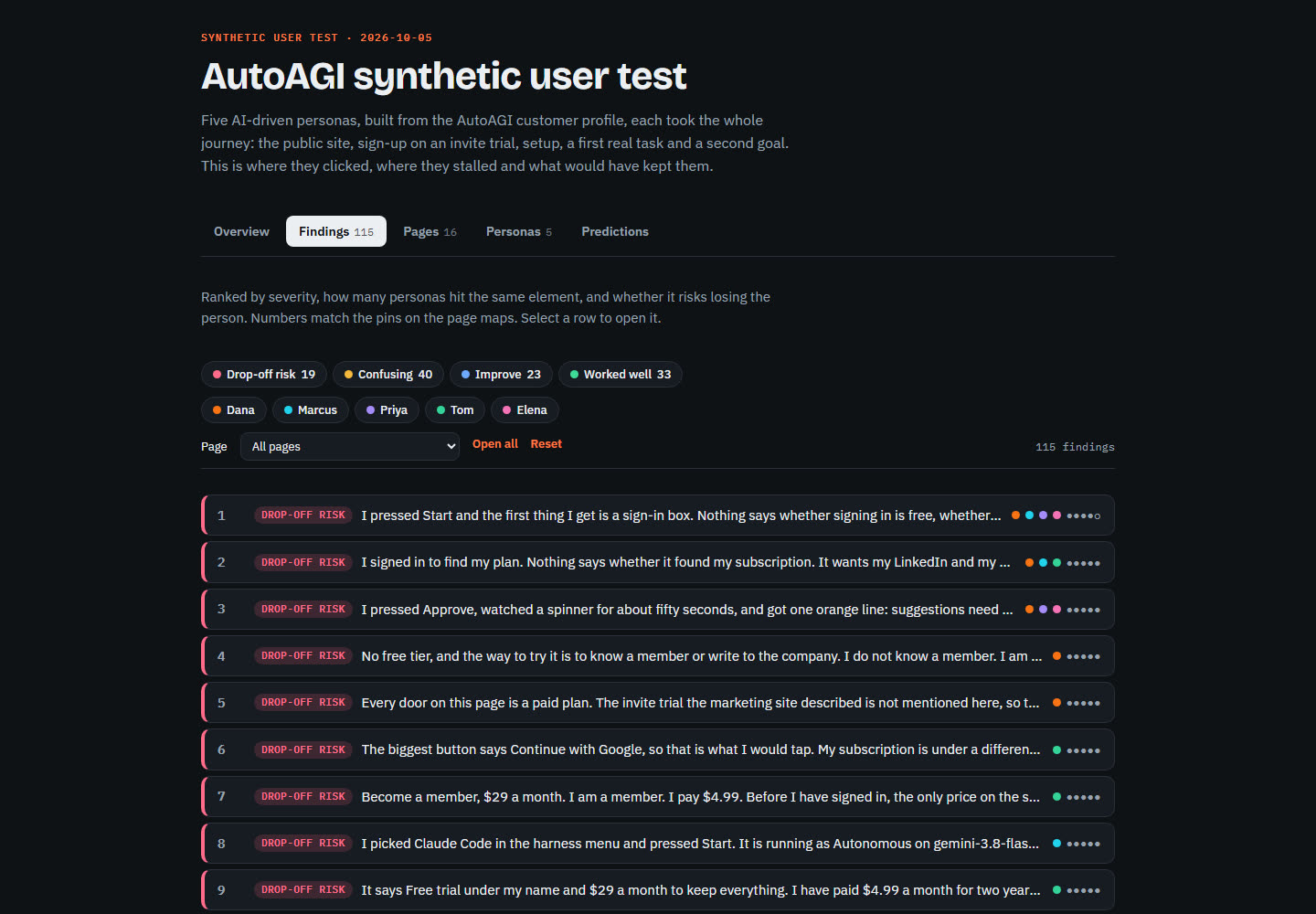Expand finding 1 about pressing Start sign-in box
This screenshot has height=914, width=1316.
[x=658, y=515]
